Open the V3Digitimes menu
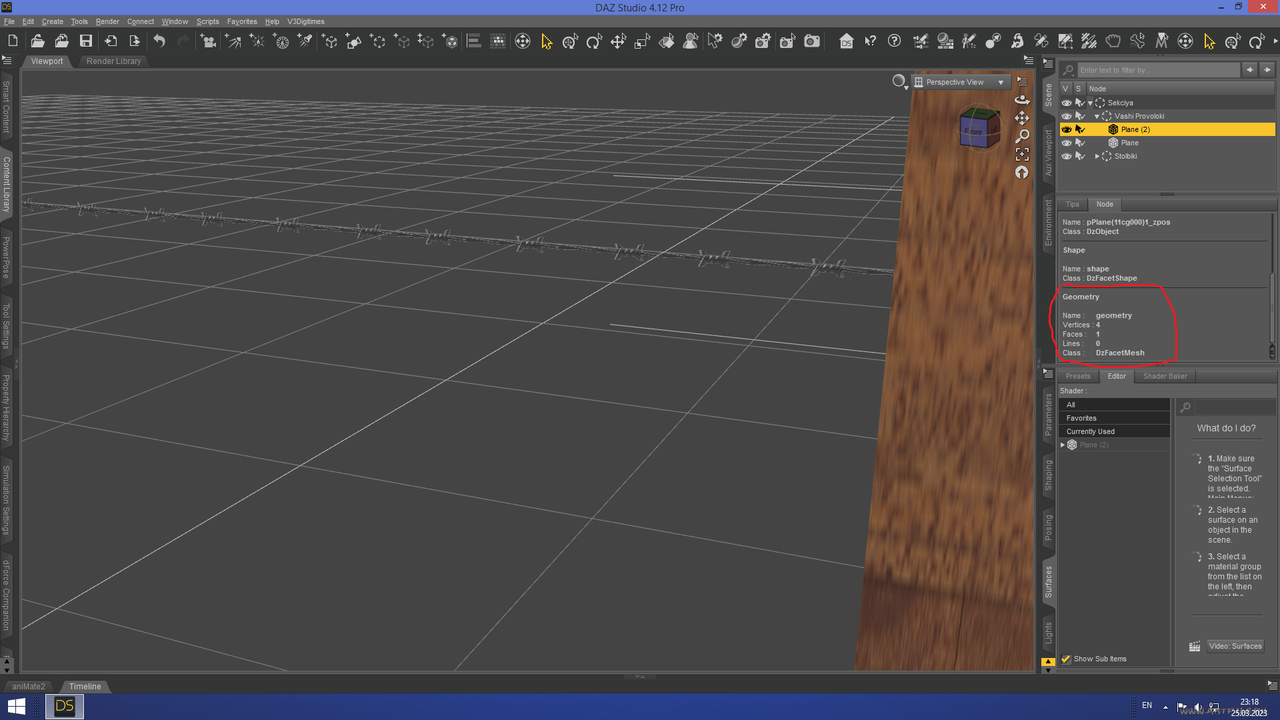This screenshot has width=1280, height=720. pos(306,21)
